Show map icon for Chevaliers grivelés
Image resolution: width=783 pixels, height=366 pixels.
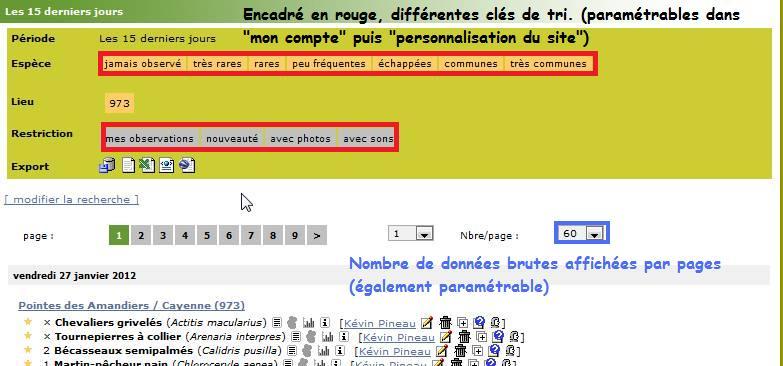[292, 323]
